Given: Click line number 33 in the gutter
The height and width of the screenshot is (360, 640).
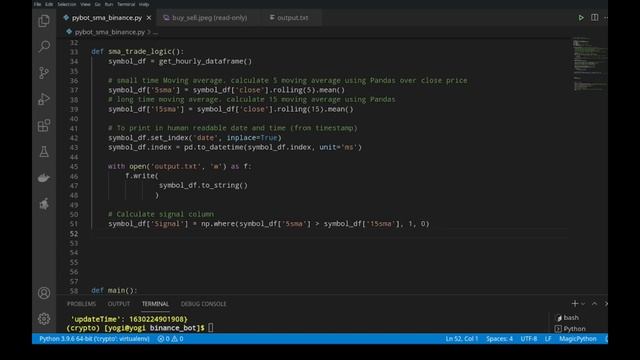Looking at the screenshot, I should click(73, 52).
